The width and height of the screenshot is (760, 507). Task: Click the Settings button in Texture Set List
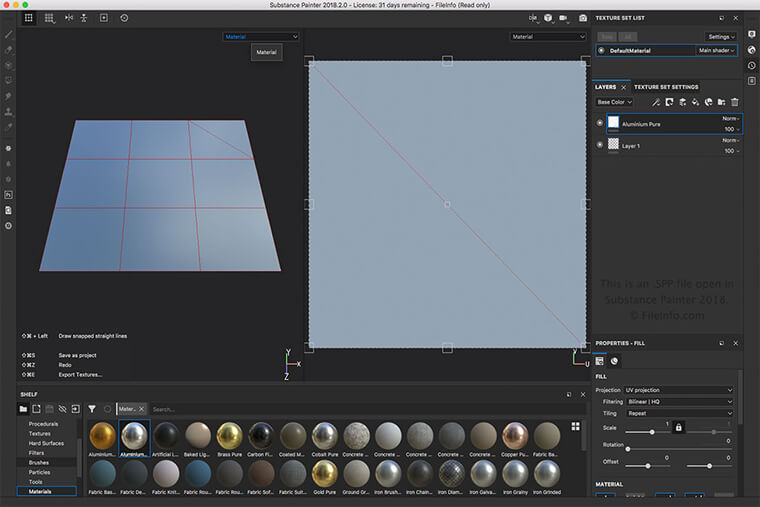tap(721, 37)
